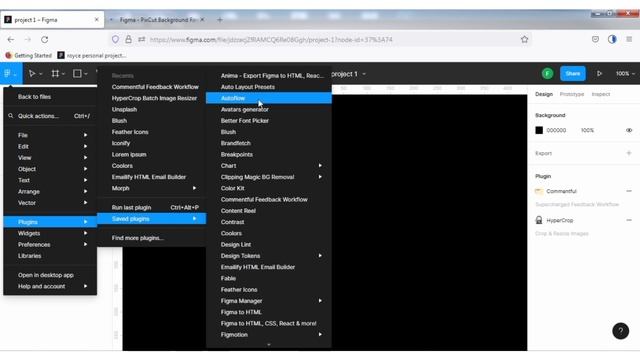Click the Commentful plugin icon
The height and width of the screenshot is (360, 640).
tap(539, 191)
